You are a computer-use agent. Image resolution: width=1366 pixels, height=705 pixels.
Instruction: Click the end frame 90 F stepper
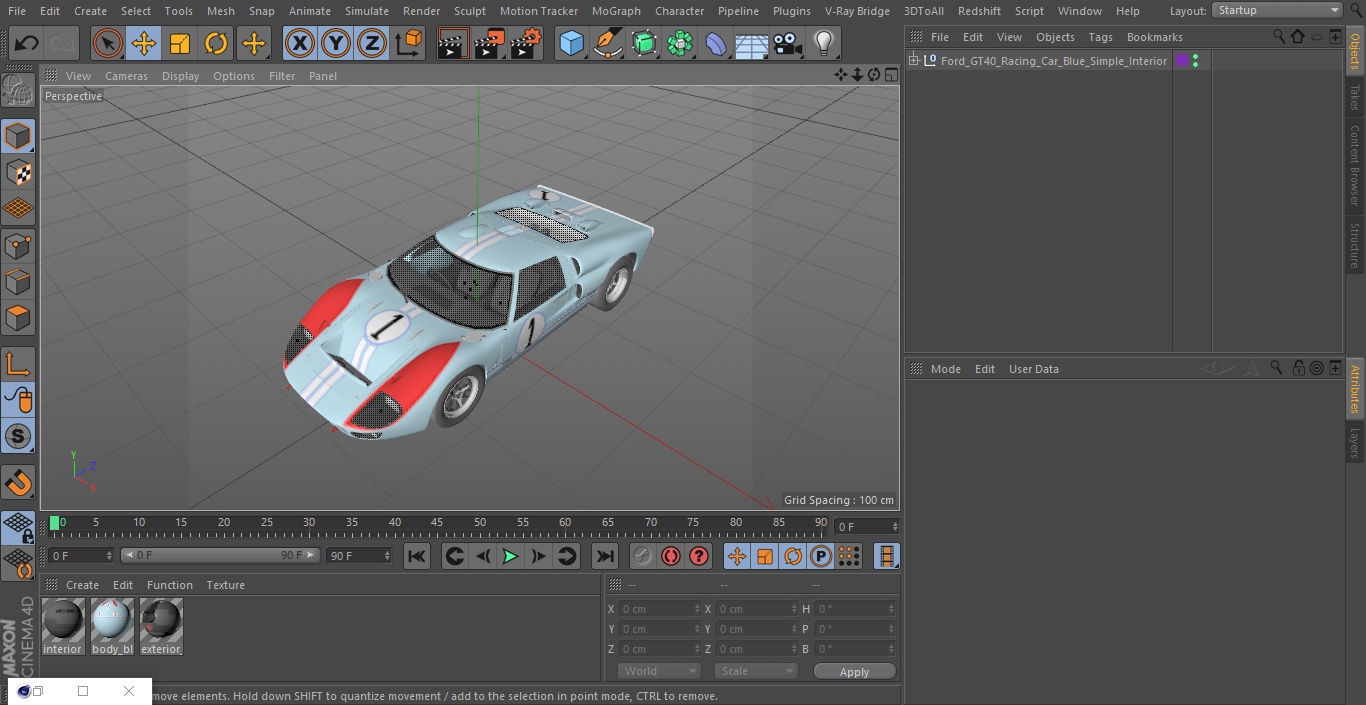point(387,556)
